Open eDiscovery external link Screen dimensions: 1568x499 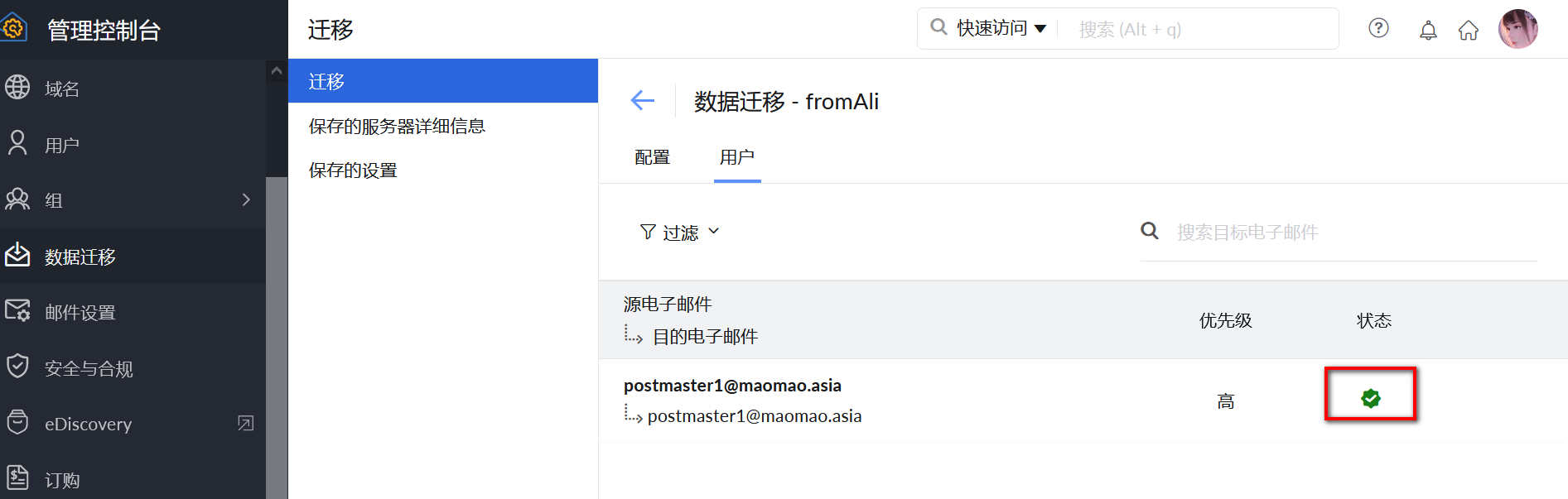point(246,424)
